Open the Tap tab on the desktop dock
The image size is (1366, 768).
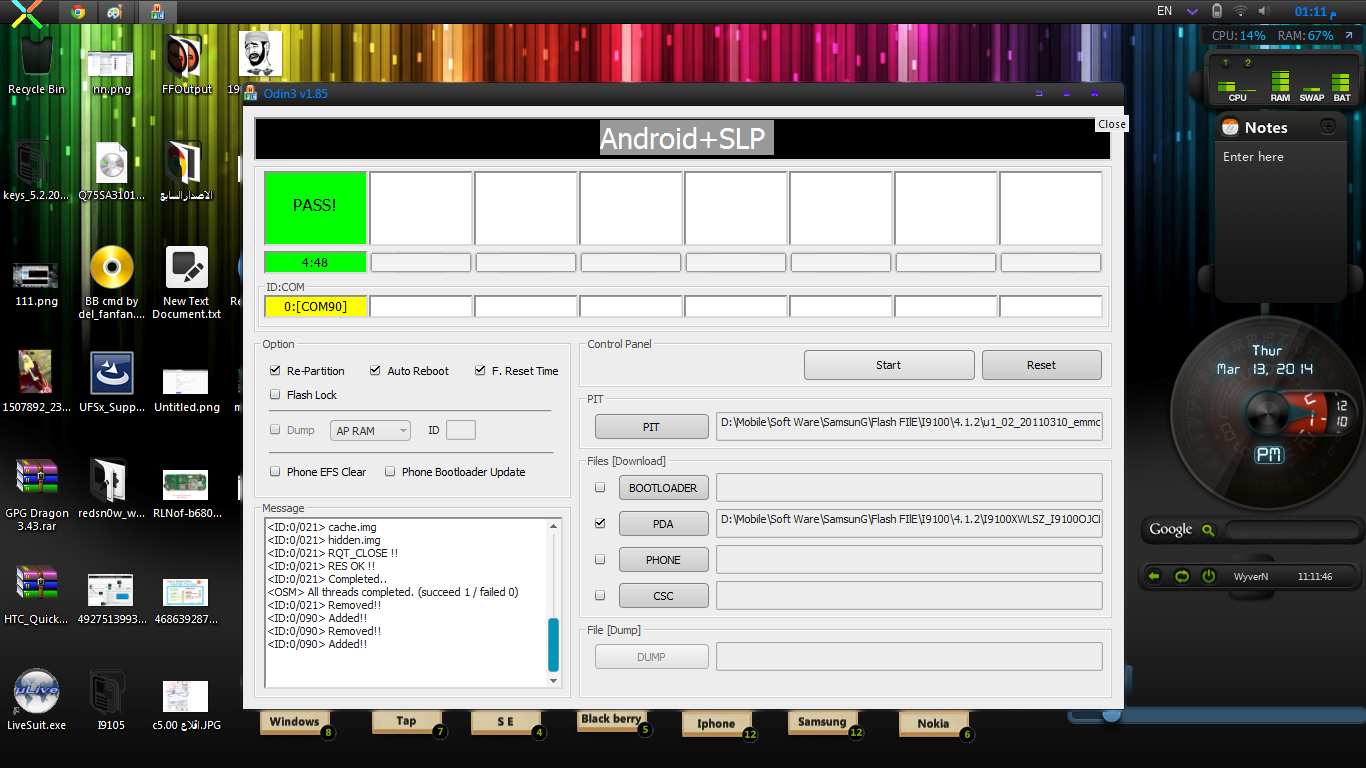[406, 721]
